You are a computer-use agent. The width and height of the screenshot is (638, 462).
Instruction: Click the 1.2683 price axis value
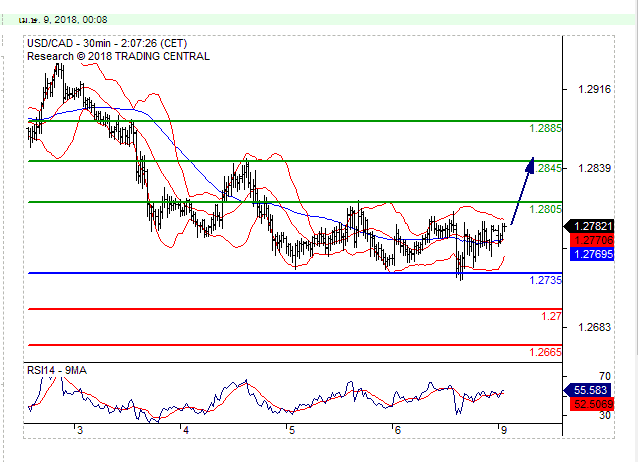tap(594, 327)
